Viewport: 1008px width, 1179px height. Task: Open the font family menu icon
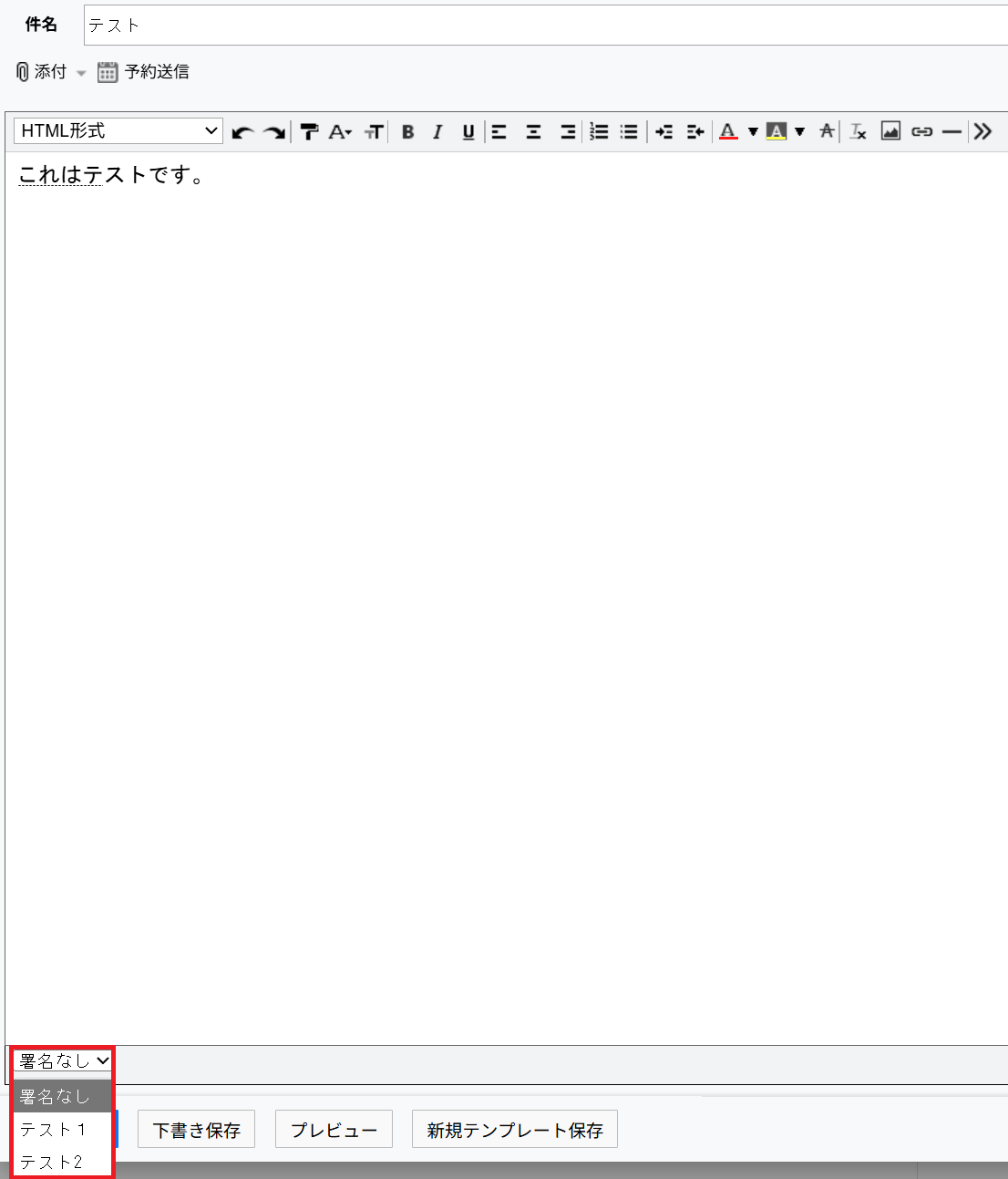[340, 131]
